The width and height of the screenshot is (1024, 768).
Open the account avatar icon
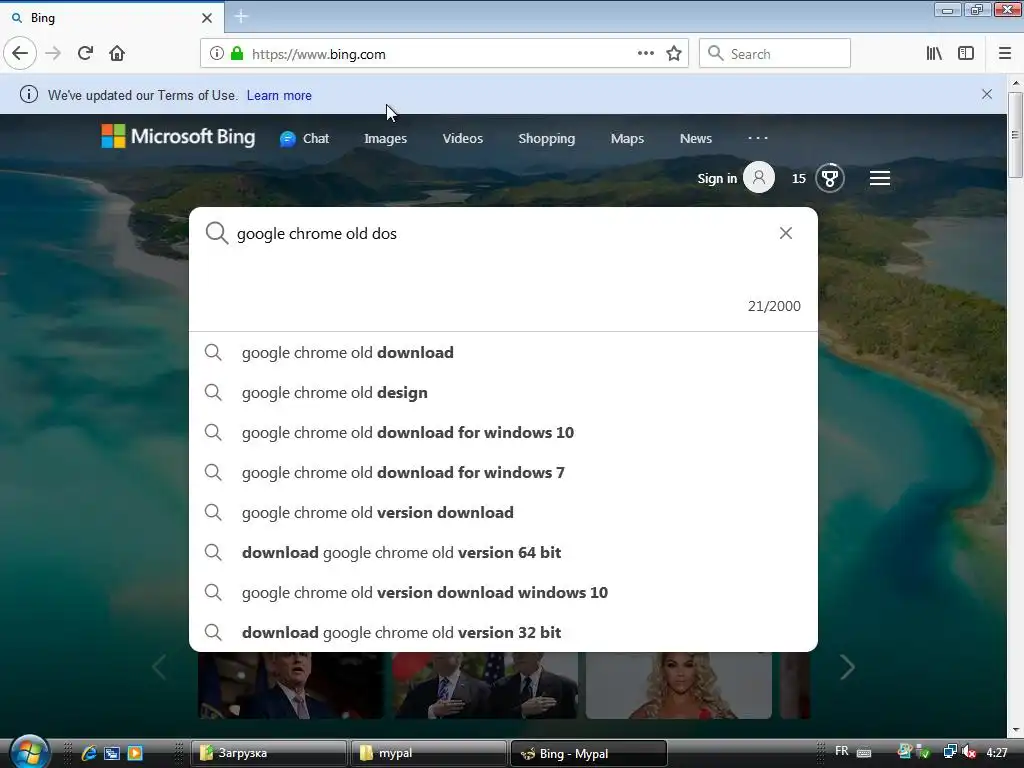pos(759,178)
